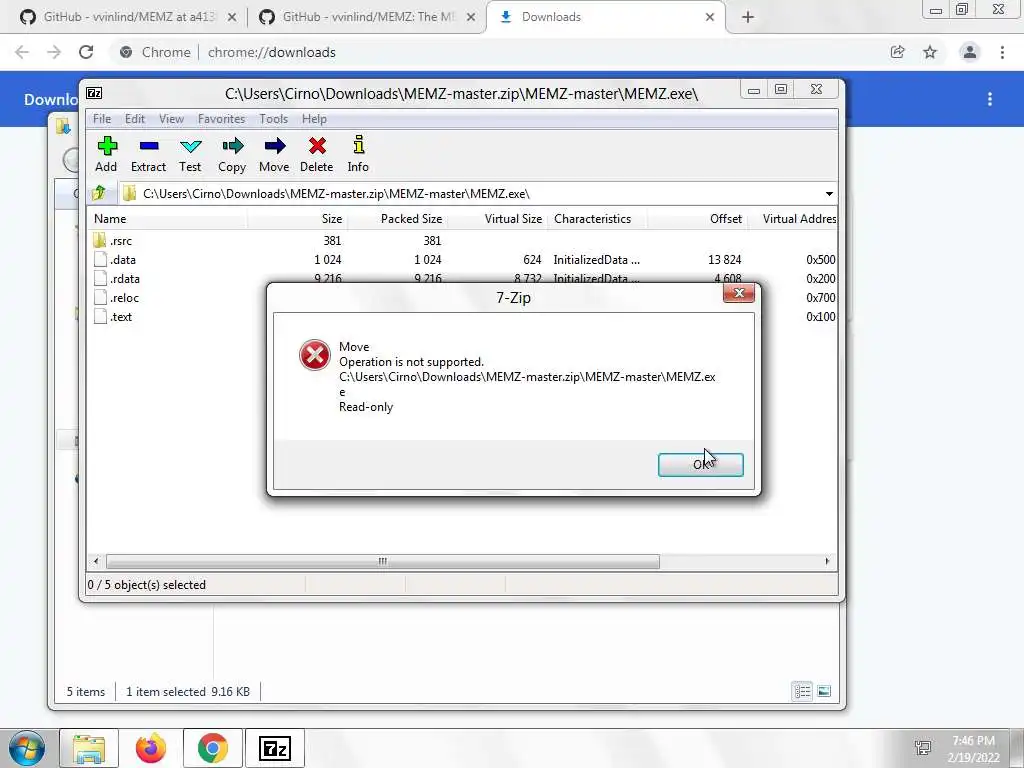Open 7-Zip window system menu icon
The height and width of the screenshot is (768, 1024).
point(94,93)
